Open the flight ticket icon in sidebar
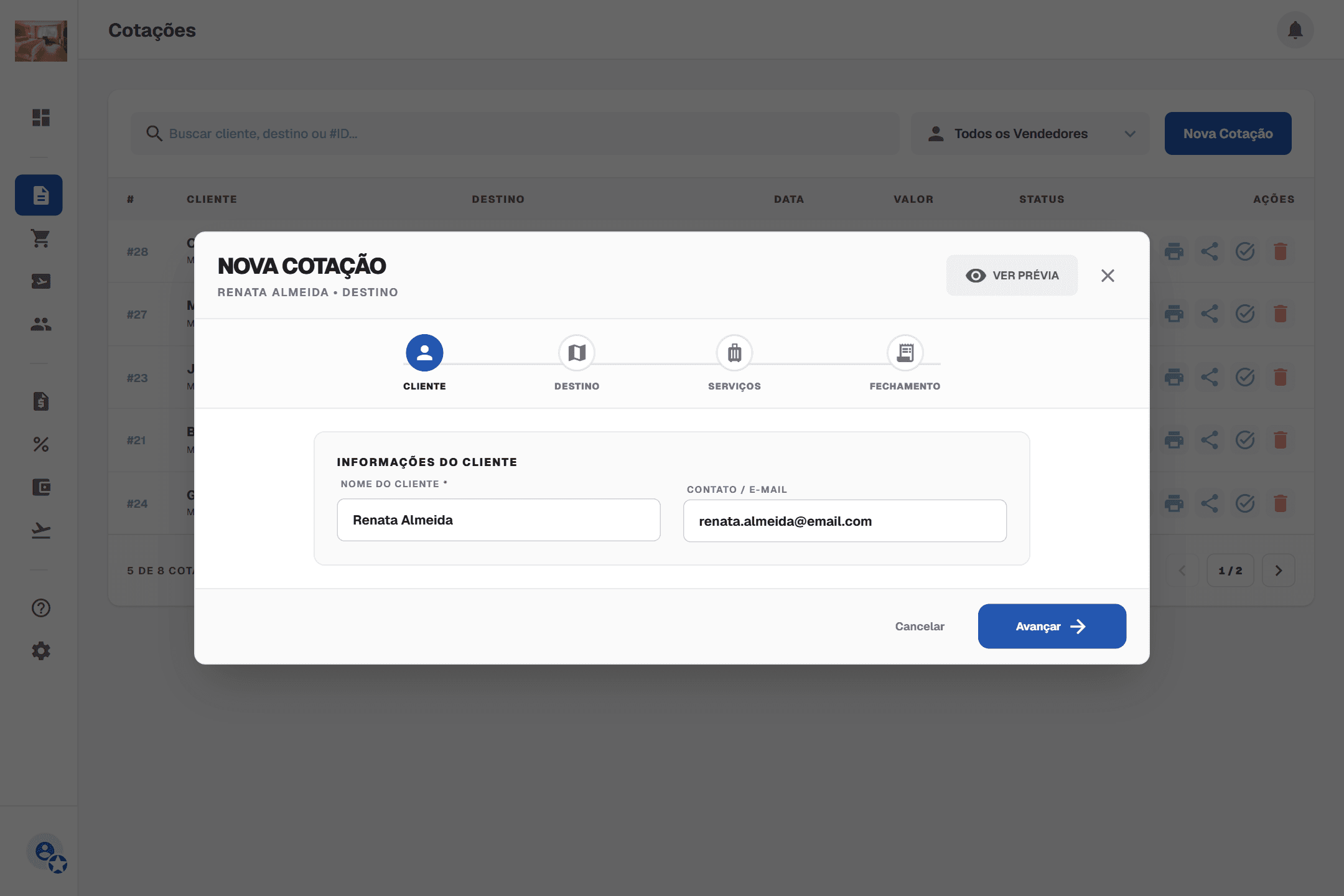 tap(41, 281)
